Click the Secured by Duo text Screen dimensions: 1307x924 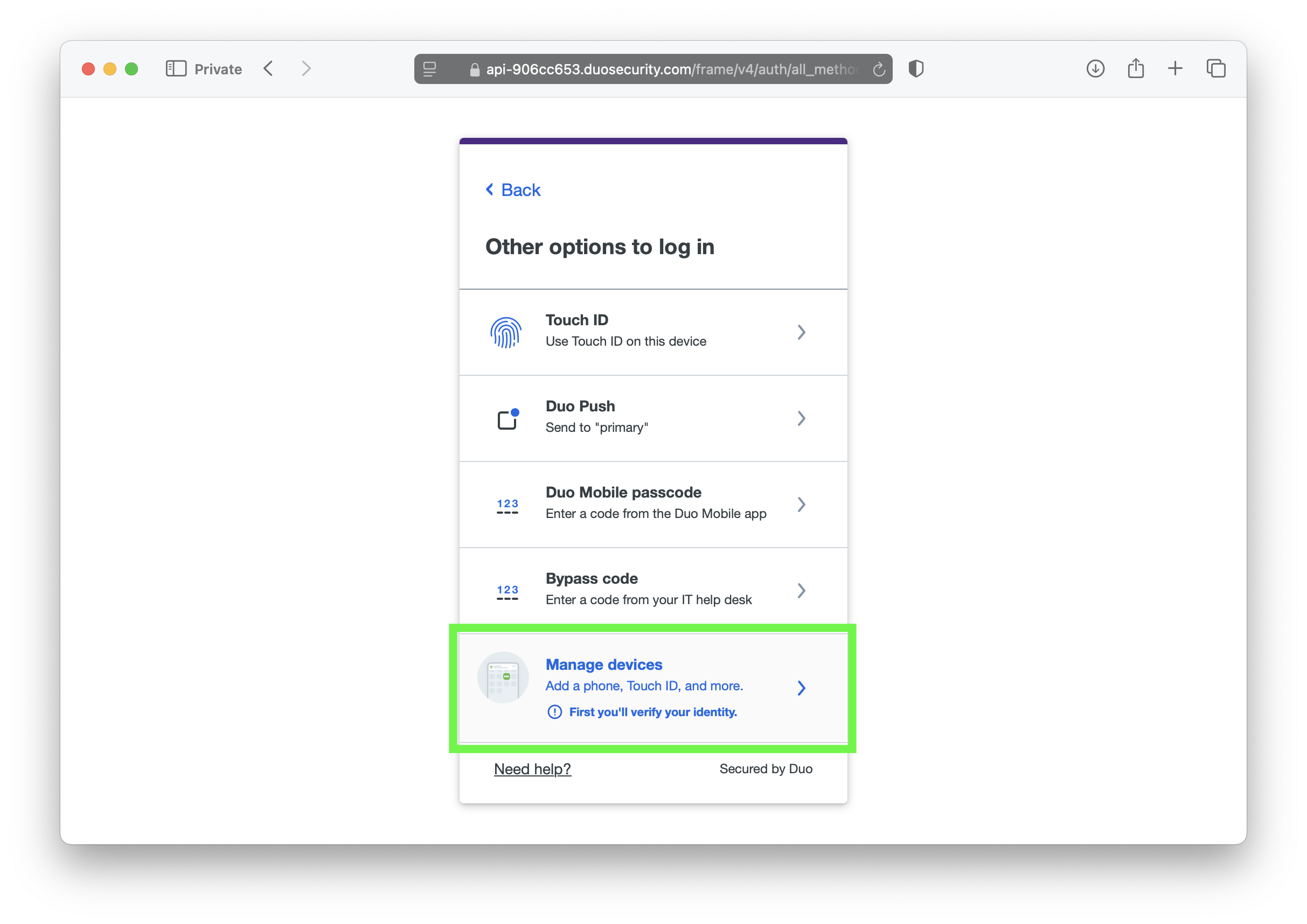[766, 769]
